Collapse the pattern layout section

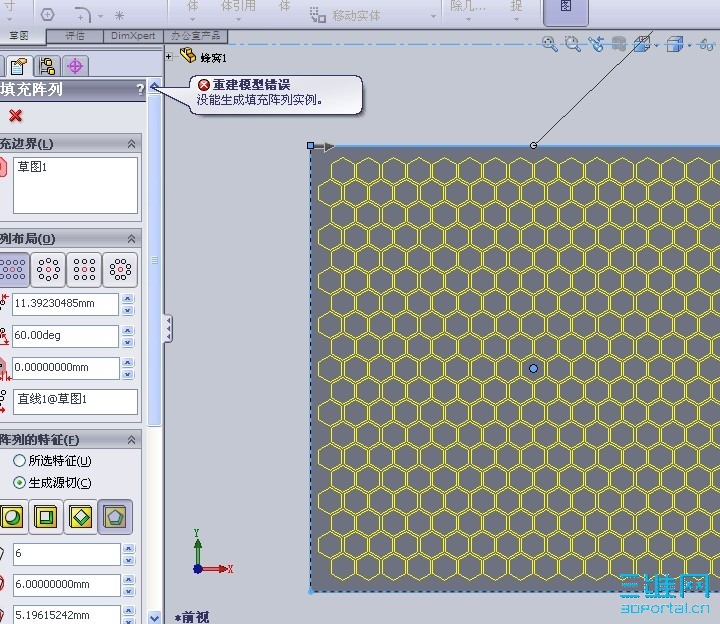[131, 239]
